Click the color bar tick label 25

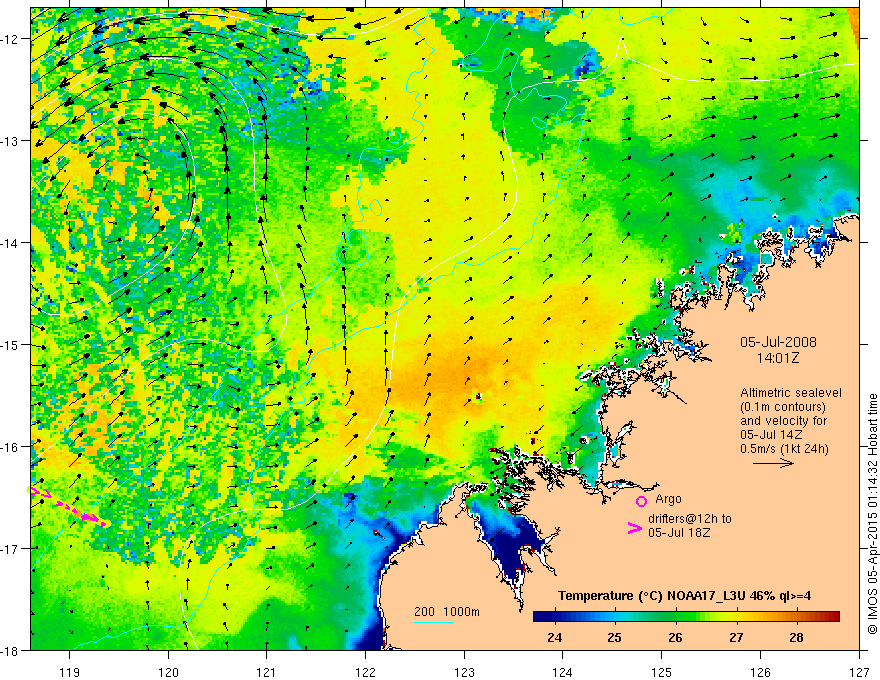point(615,637)
